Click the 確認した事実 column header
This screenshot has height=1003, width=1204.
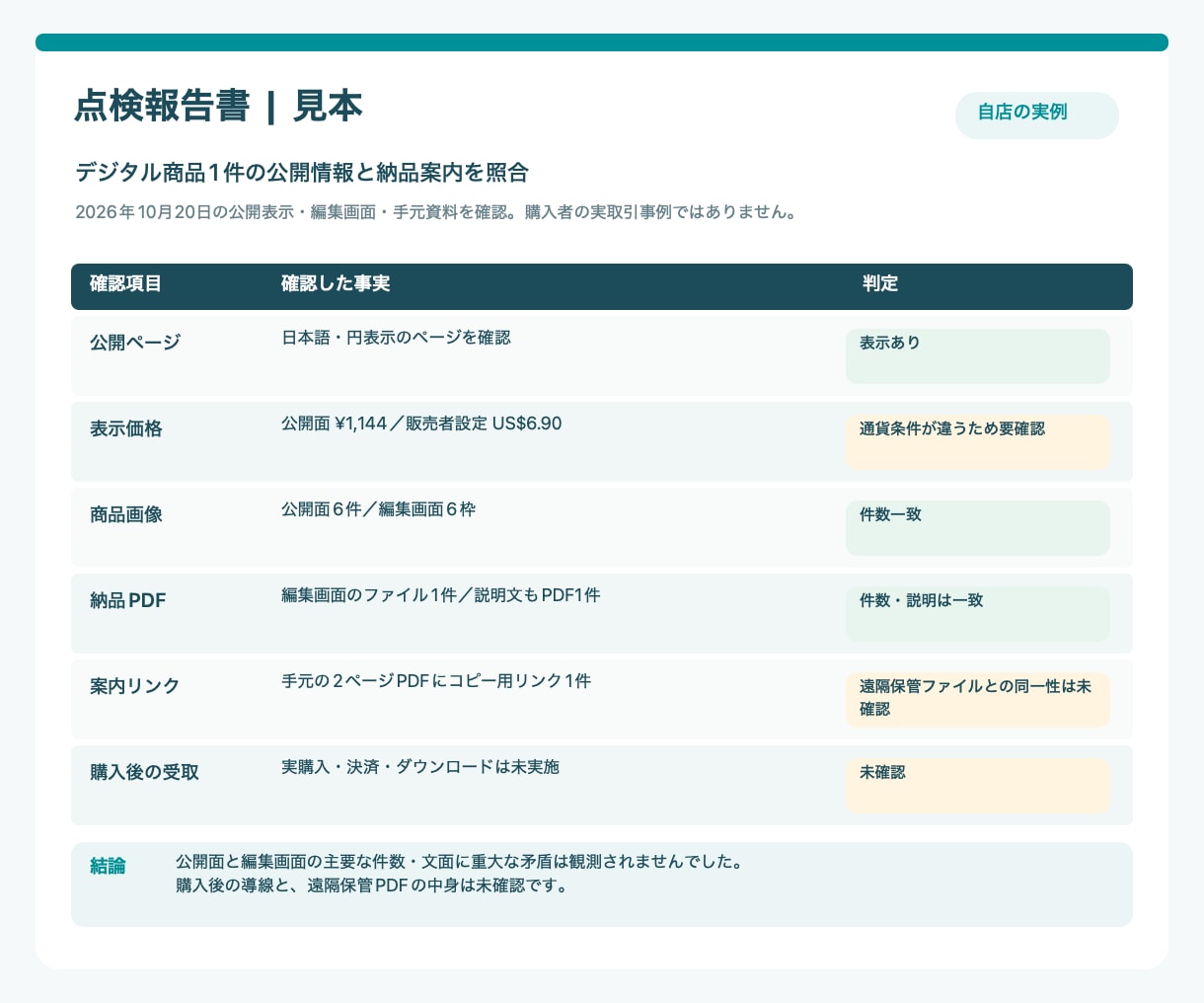[x=336, y=284]
